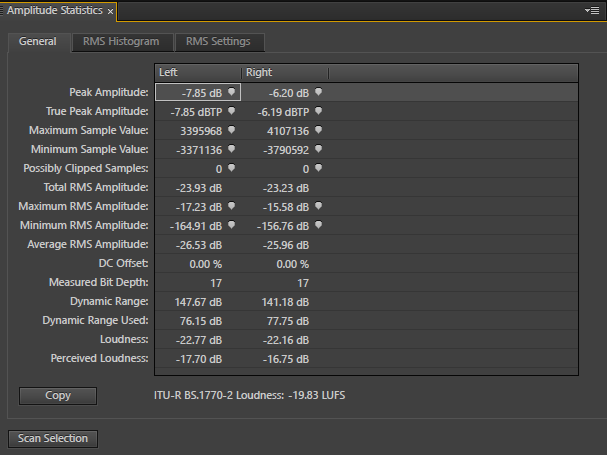This screenshot has width=607, height=455.
Task: Go to Left Maximum RMS Amplitude marker
Action: tap(231, 206)
